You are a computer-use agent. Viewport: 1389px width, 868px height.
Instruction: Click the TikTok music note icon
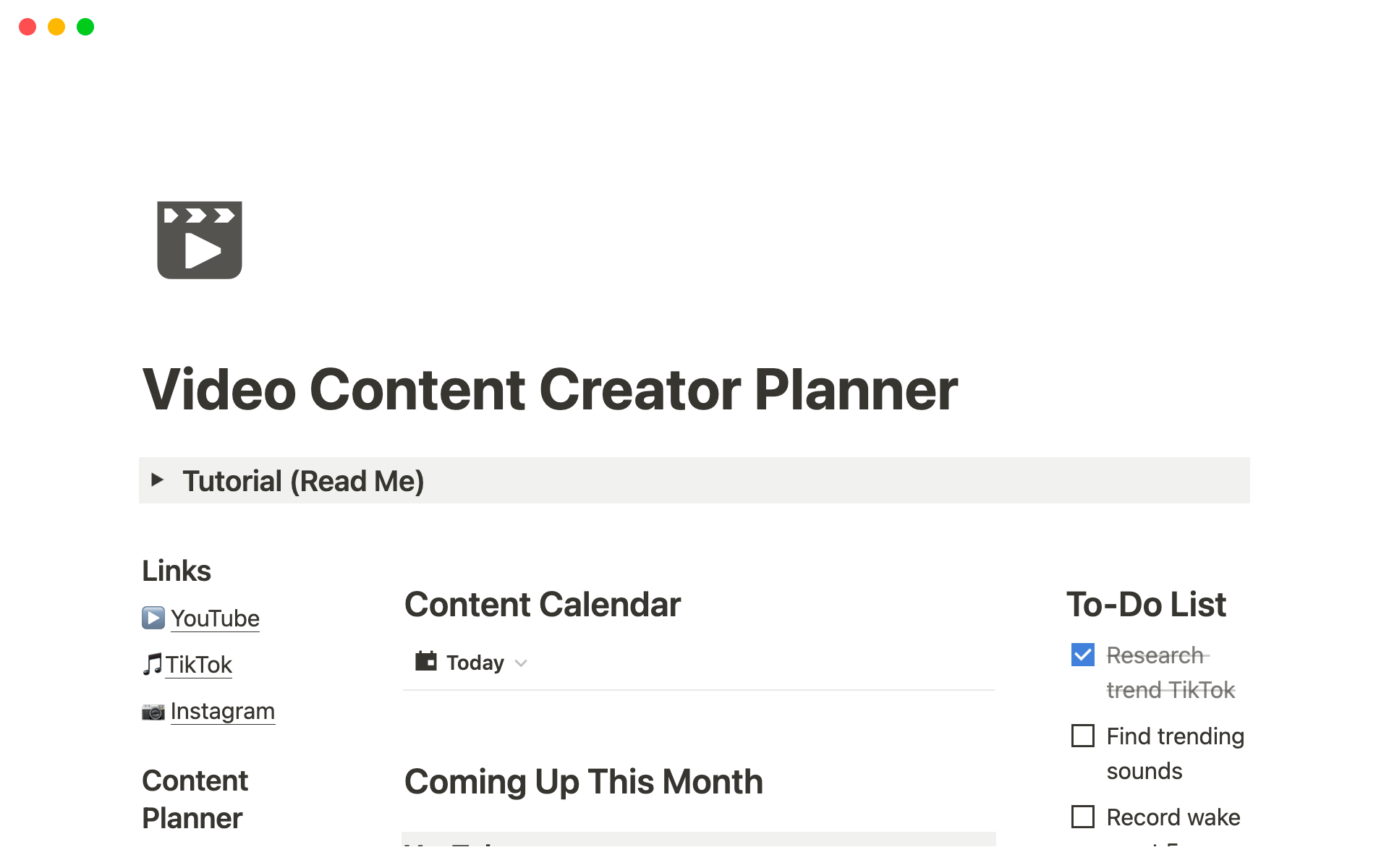(x=152, y=664)
